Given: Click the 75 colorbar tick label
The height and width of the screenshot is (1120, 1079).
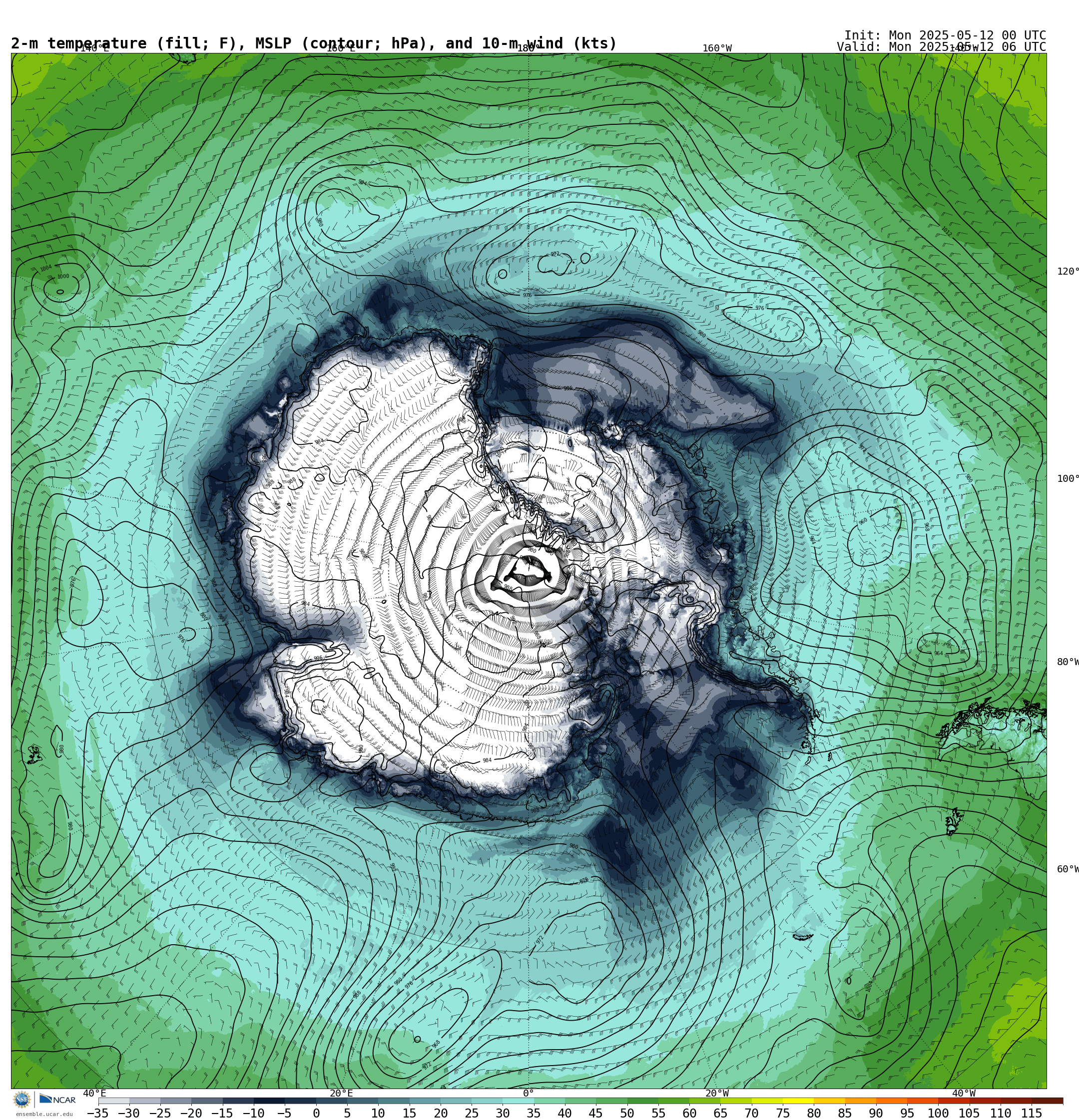Looking at the screenshot, I should (783, 1113).
